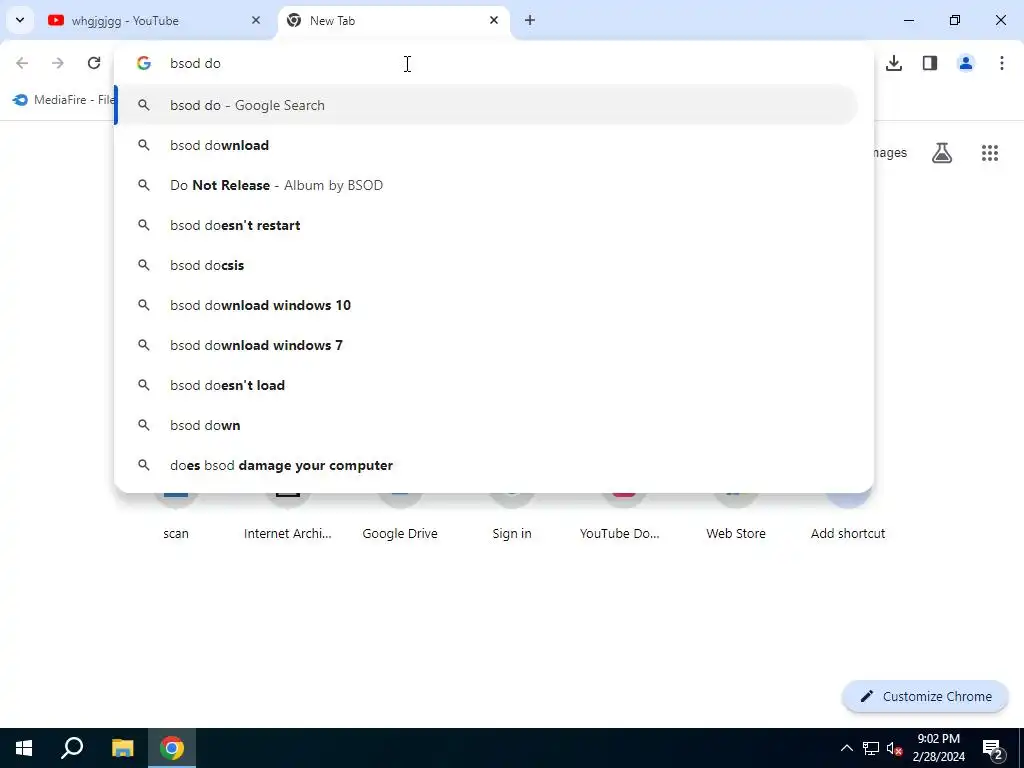This screenshot has height=768, width=1024.
Task: Focus the address bar with 'bsod do'
Action: point(493,63)
